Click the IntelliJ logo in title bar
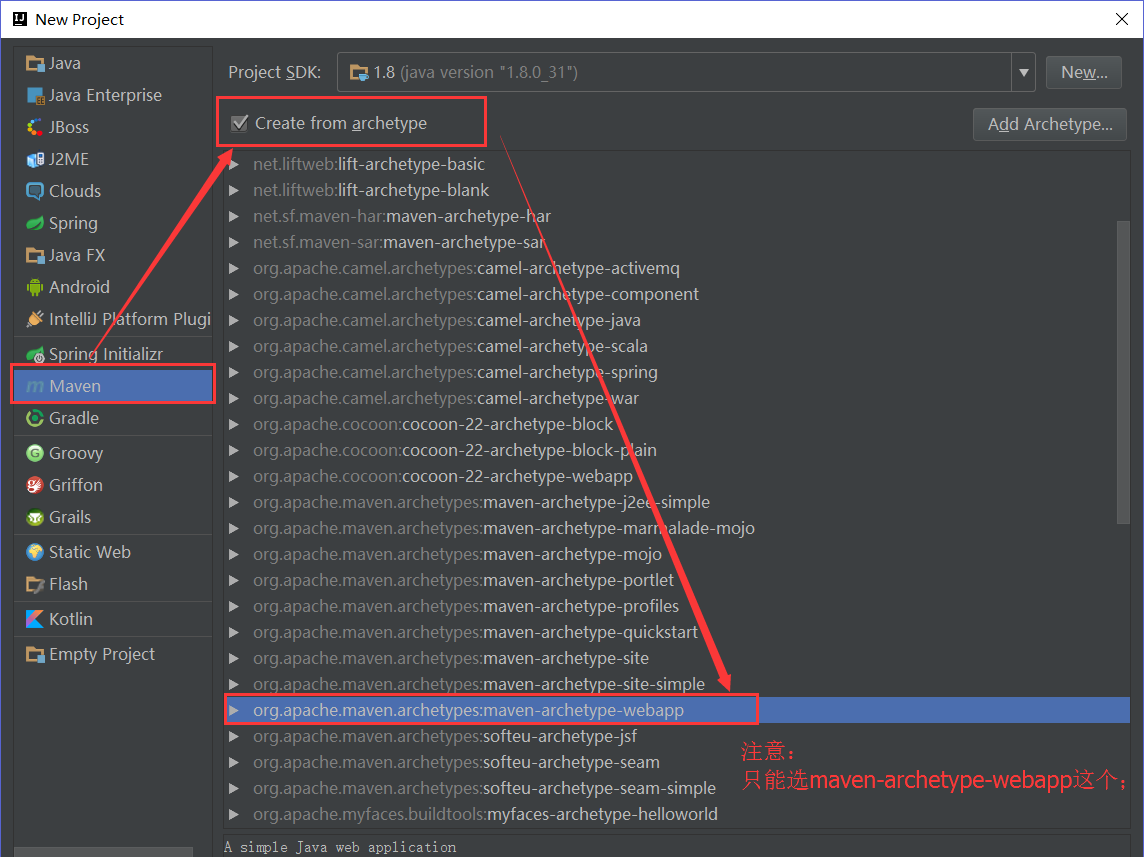1144x857 pixels. [20, 19]
